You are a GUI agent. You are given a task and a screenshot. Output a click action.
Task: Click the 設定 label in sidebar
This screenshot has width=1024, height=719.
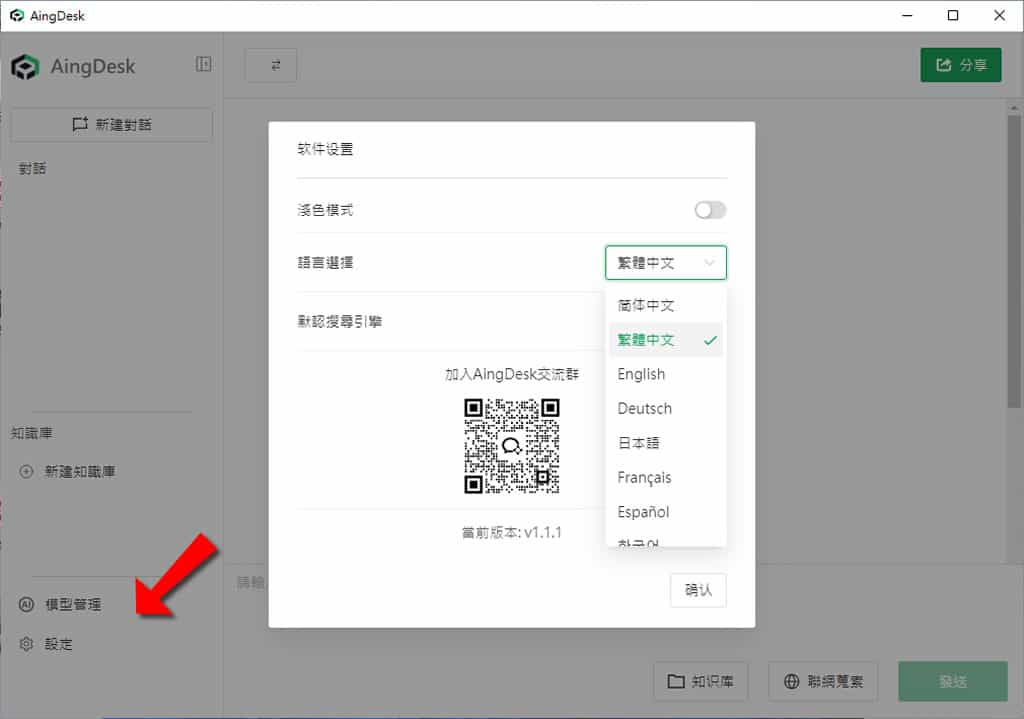click(x=59, y=644)
